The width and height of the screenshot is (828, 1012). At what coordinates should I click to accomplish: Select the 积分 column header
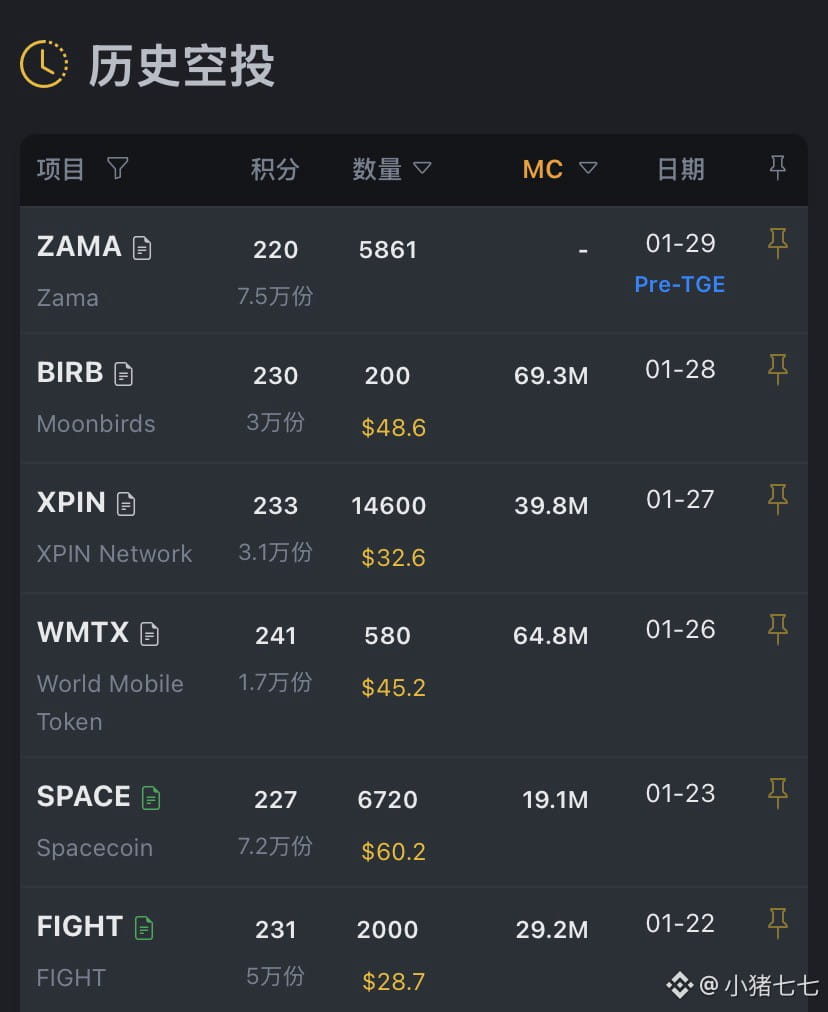pos(275,169)
